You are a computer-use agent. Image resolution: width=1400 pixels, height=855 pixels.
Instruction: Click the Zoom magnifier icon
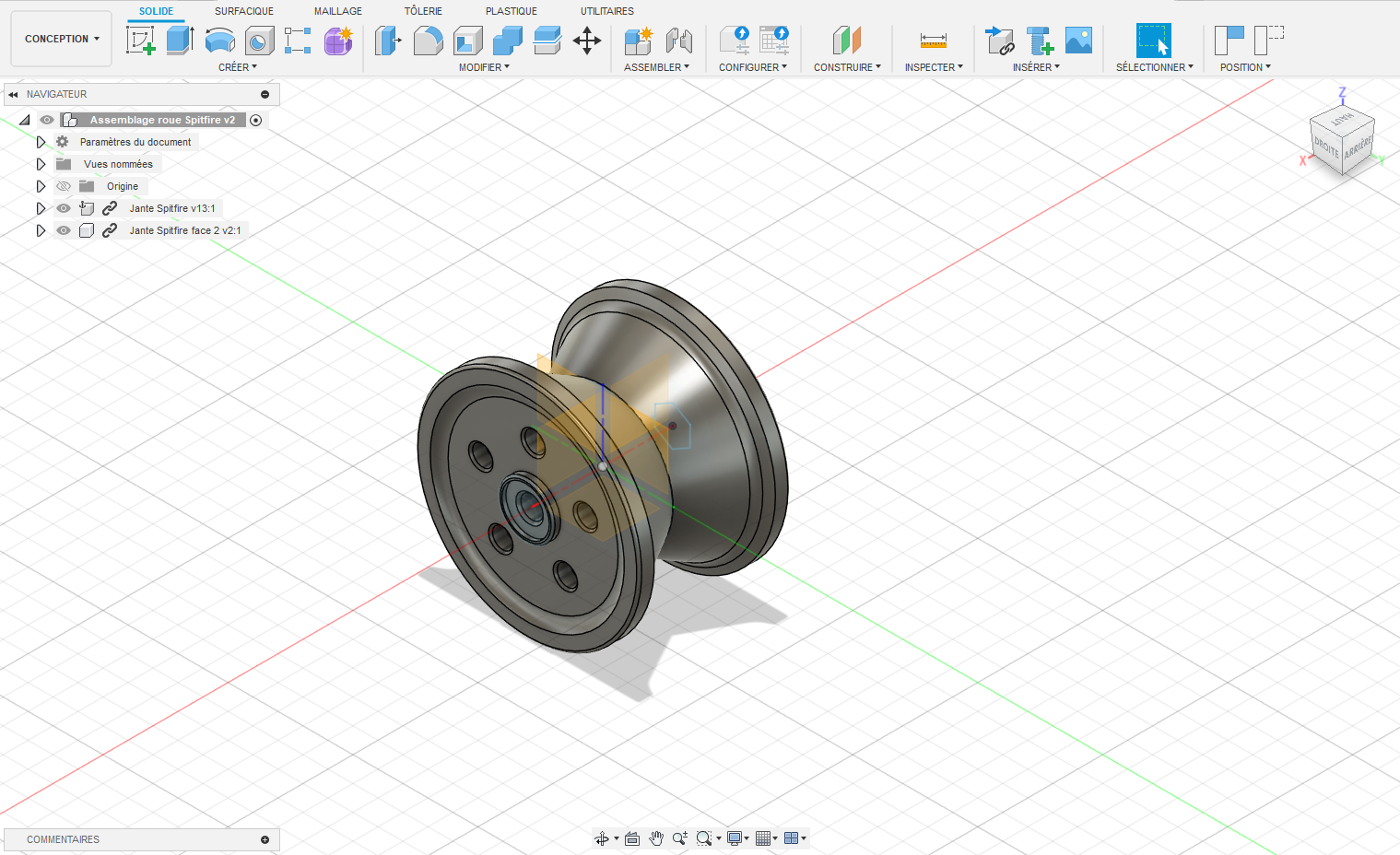[680, 838]
